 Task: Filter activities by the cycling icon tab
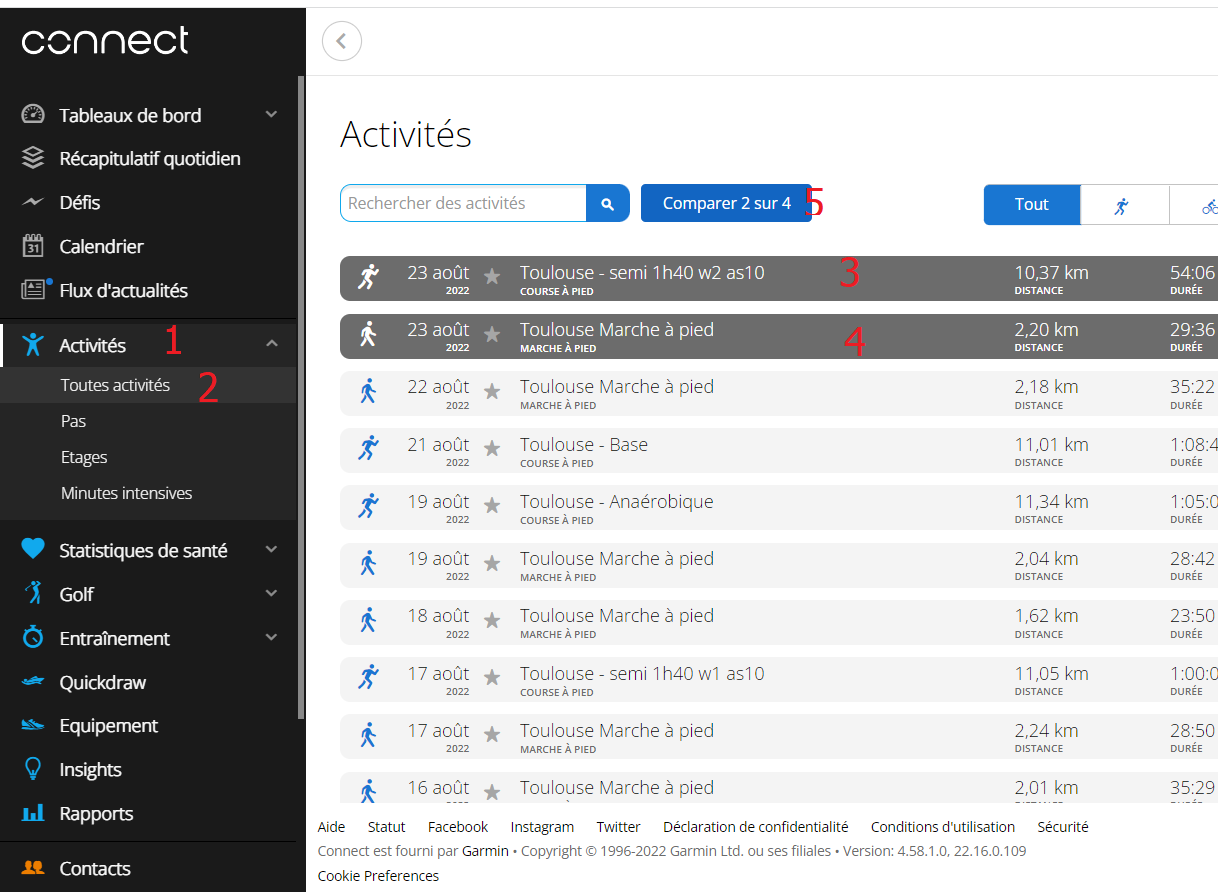(1201, 205)
